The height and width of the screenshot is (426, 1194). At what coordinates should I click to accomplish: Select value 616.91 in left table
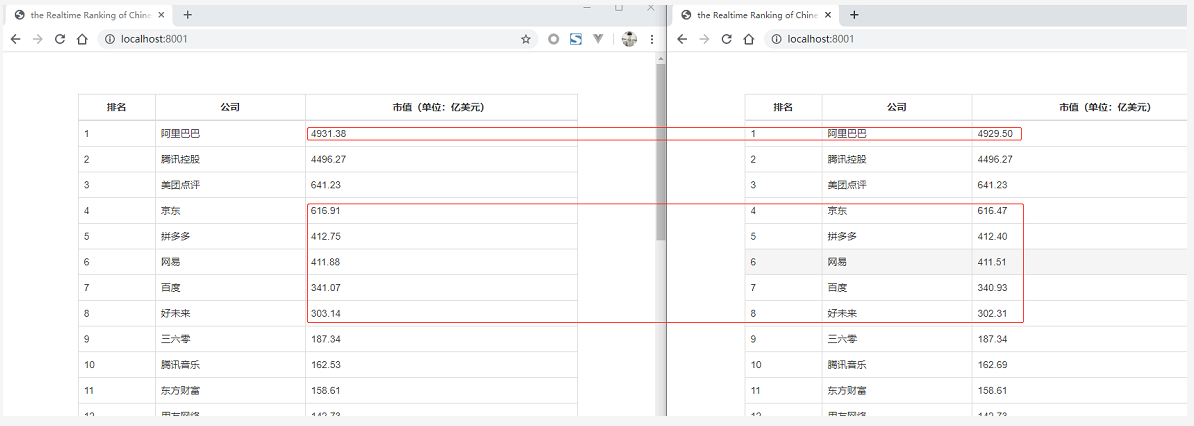coord(326,210)
